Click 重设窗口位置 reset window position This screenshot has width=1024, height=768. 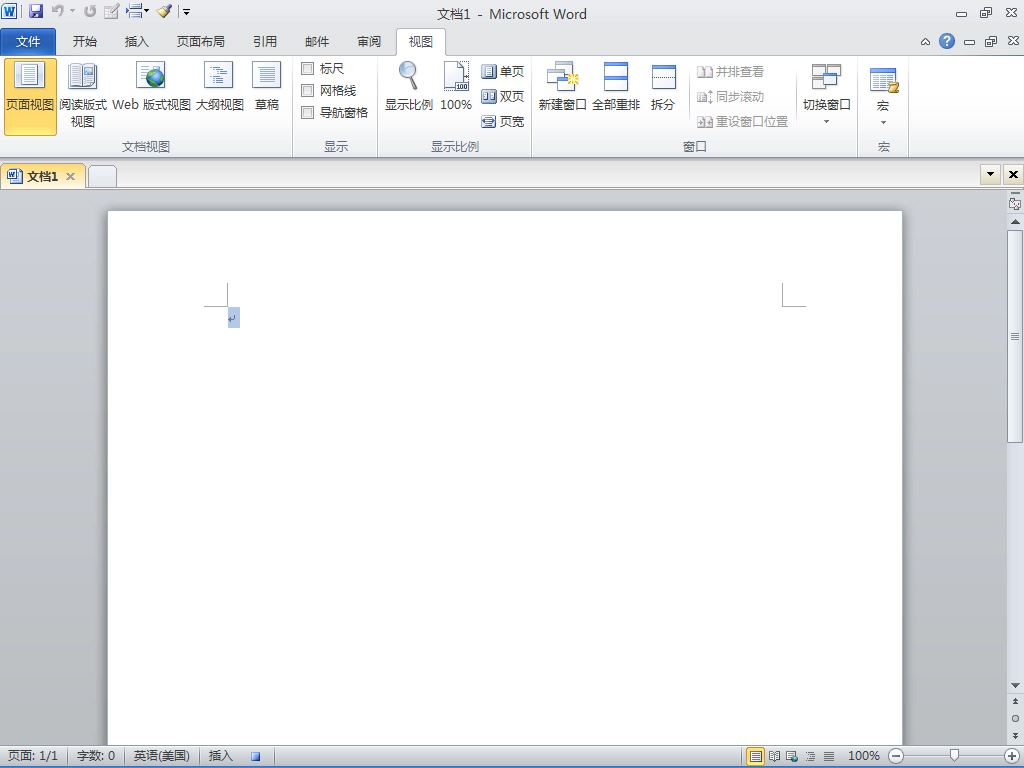coord(743,121)
